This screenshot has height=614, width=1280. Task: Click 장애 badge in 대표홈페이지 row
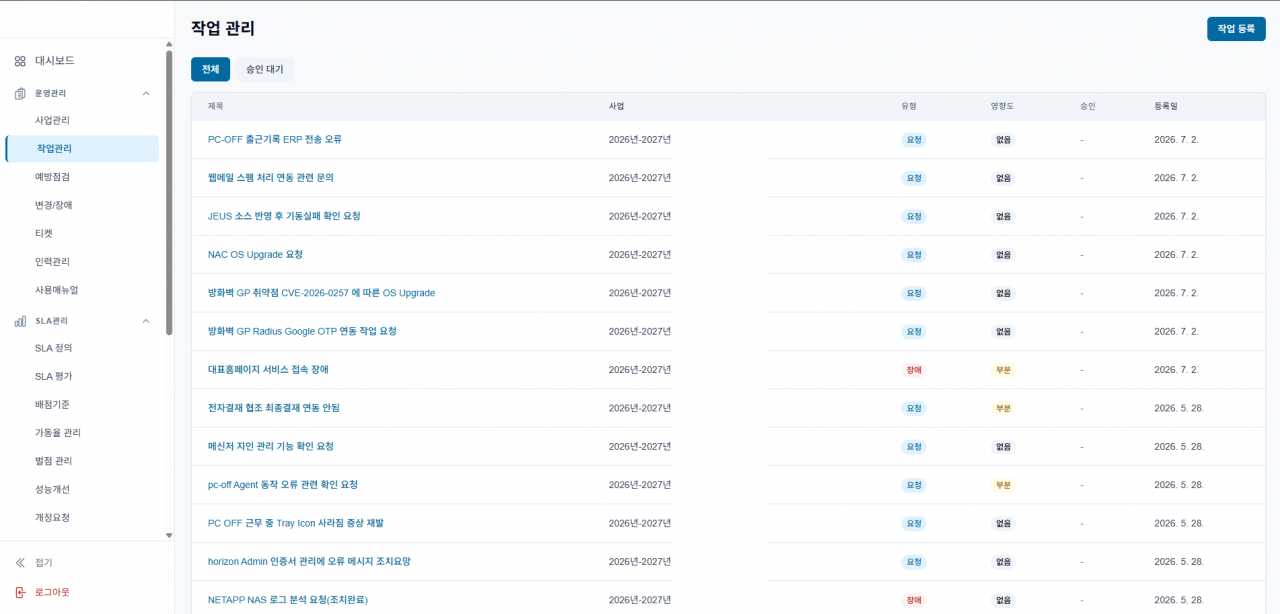[914, 370]
